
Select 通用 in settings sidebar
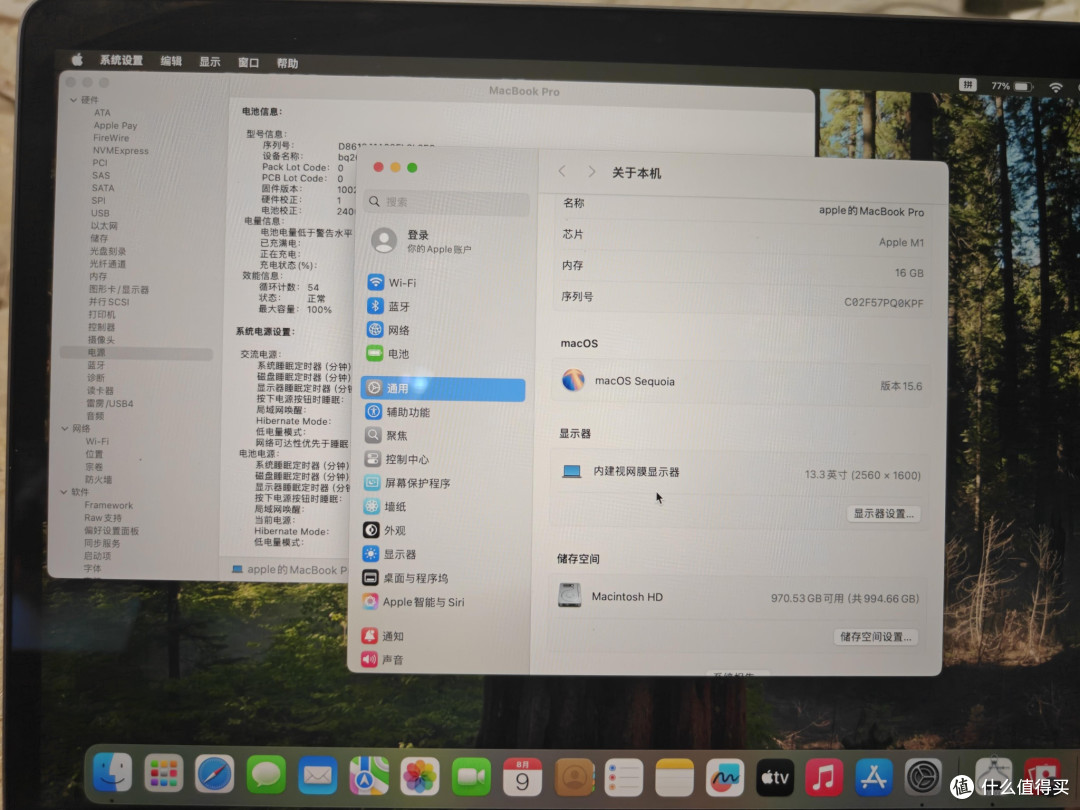pyautogui.click(x=442, y=388)
